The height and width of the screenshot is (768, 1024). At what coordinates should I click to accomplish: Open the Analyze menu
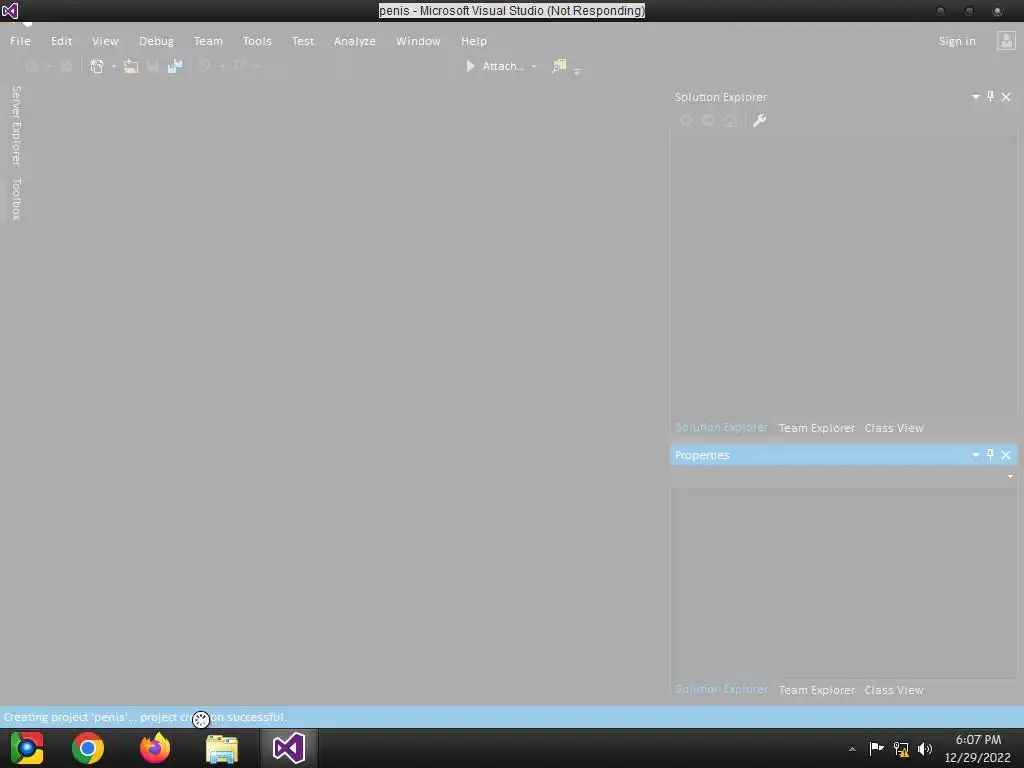(x=355, y=40)
